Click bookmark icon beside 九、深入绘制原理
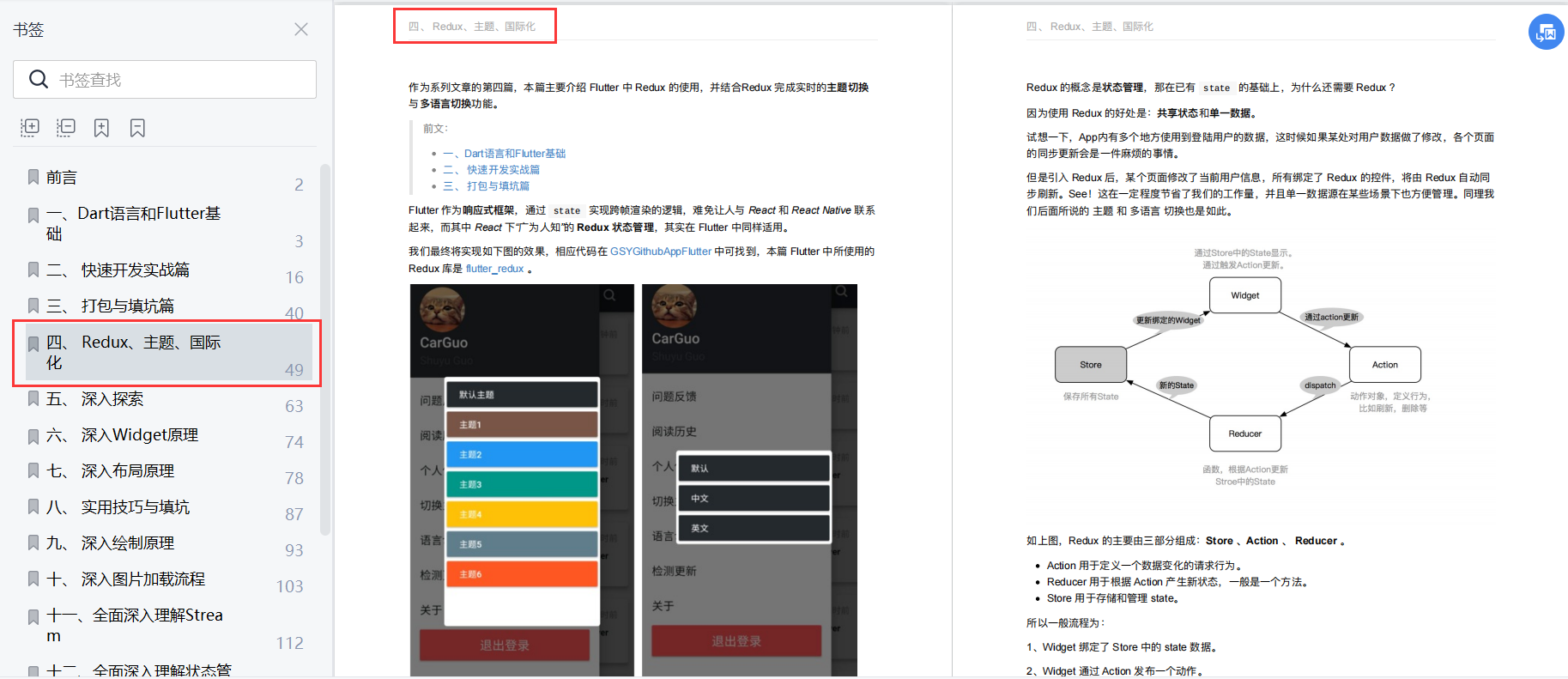This screenshot has width=1568, height=679. click(x=33, y=543)
